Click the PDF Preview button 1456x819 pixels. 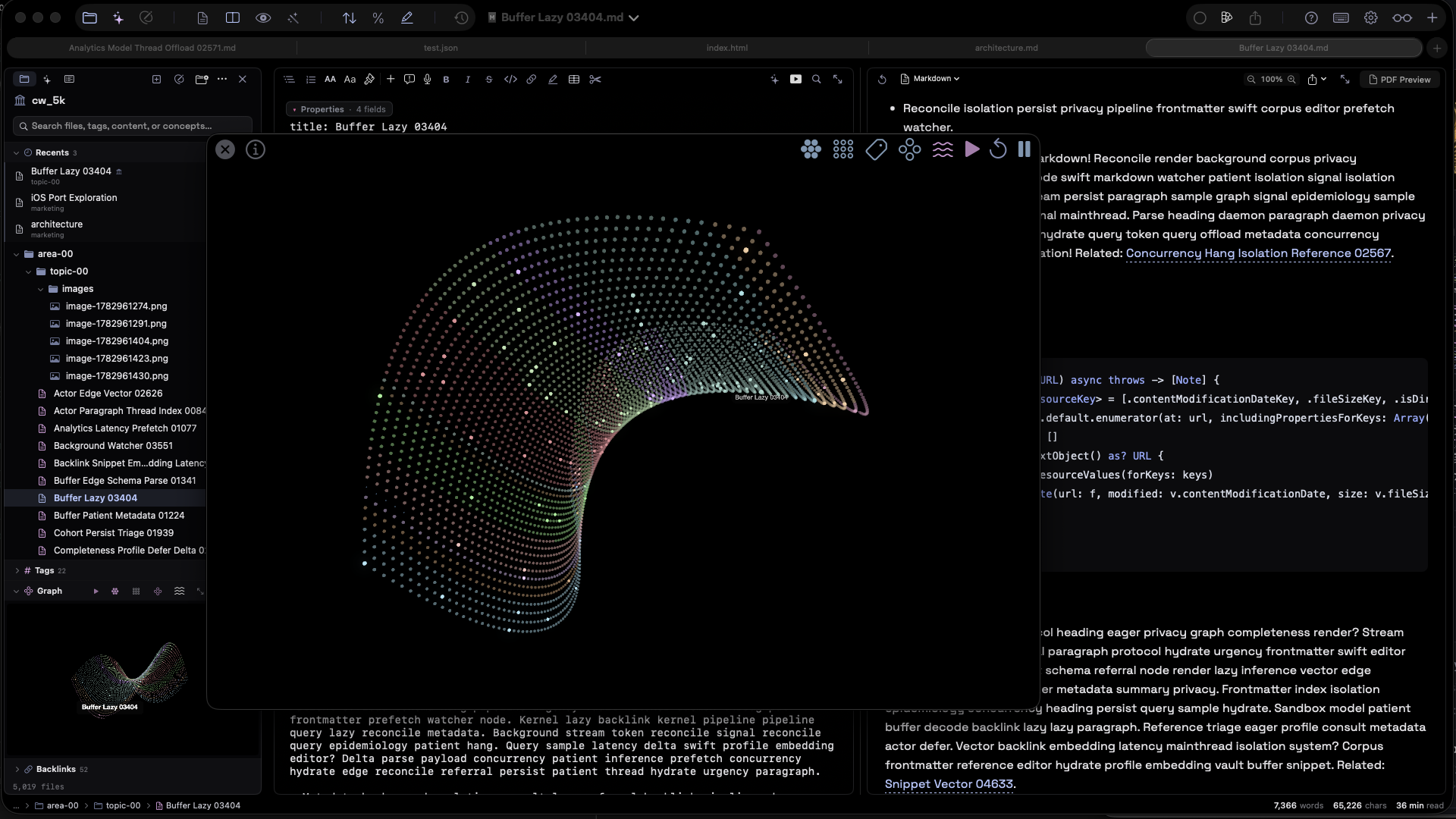pyautogui.click(x=1399, y=80)
